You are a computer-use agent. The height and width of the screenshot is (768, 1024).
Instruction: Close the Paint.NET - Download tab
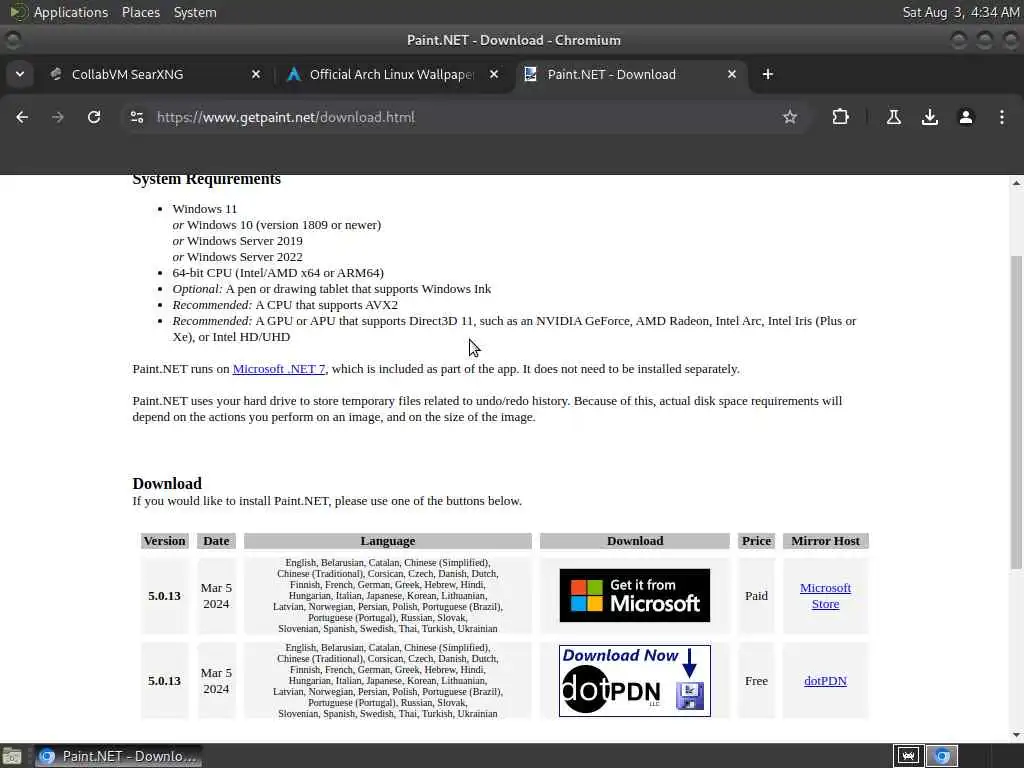point(732,74)
